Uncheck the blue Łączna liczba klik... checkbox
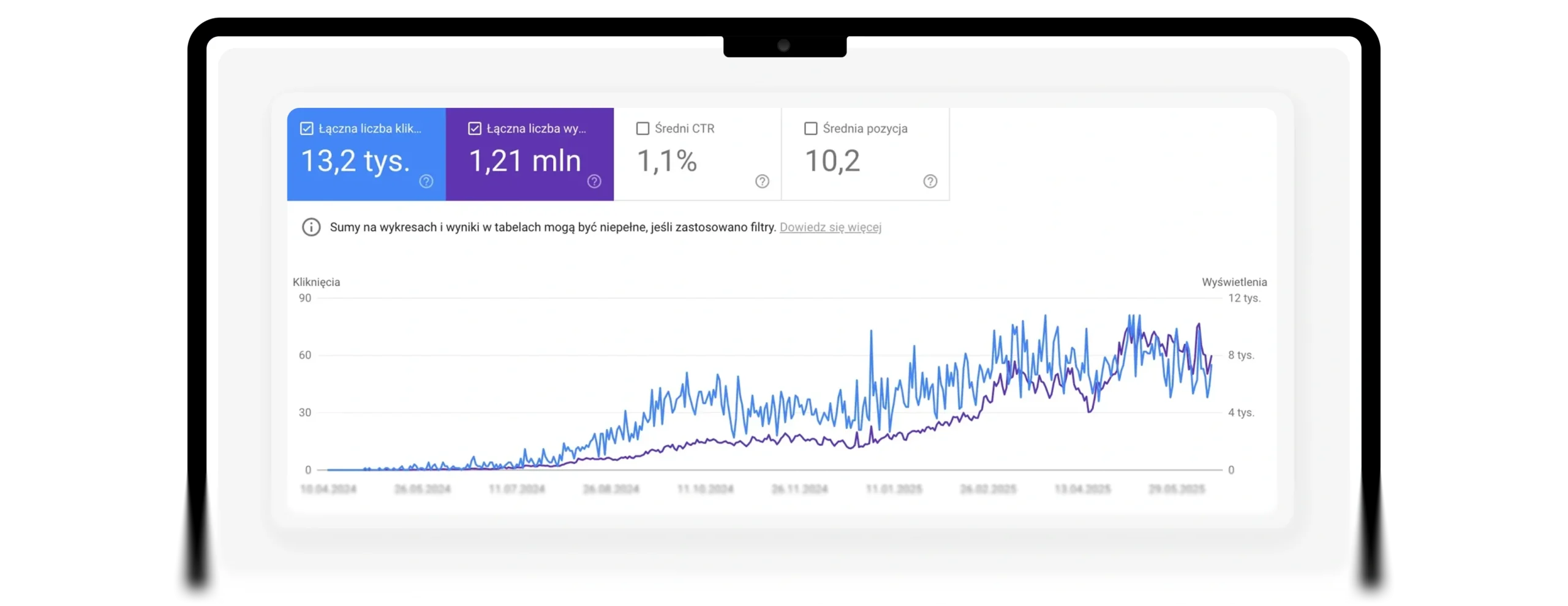 click(307, 129)
